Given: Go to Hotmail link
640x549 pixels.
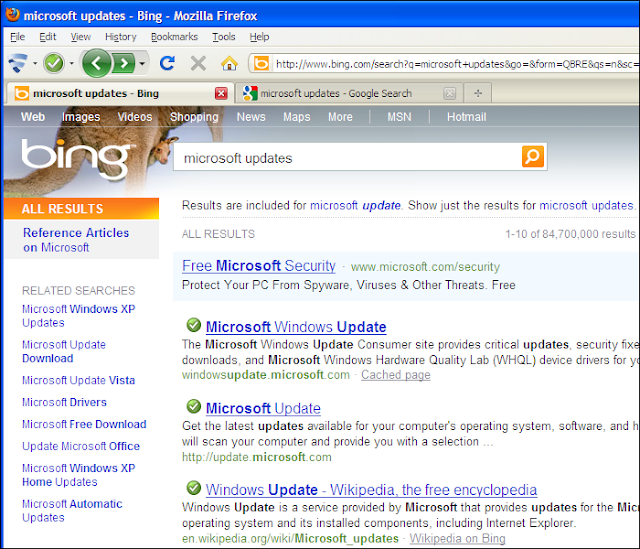Looking at the screenshot, I should [466, 117].
